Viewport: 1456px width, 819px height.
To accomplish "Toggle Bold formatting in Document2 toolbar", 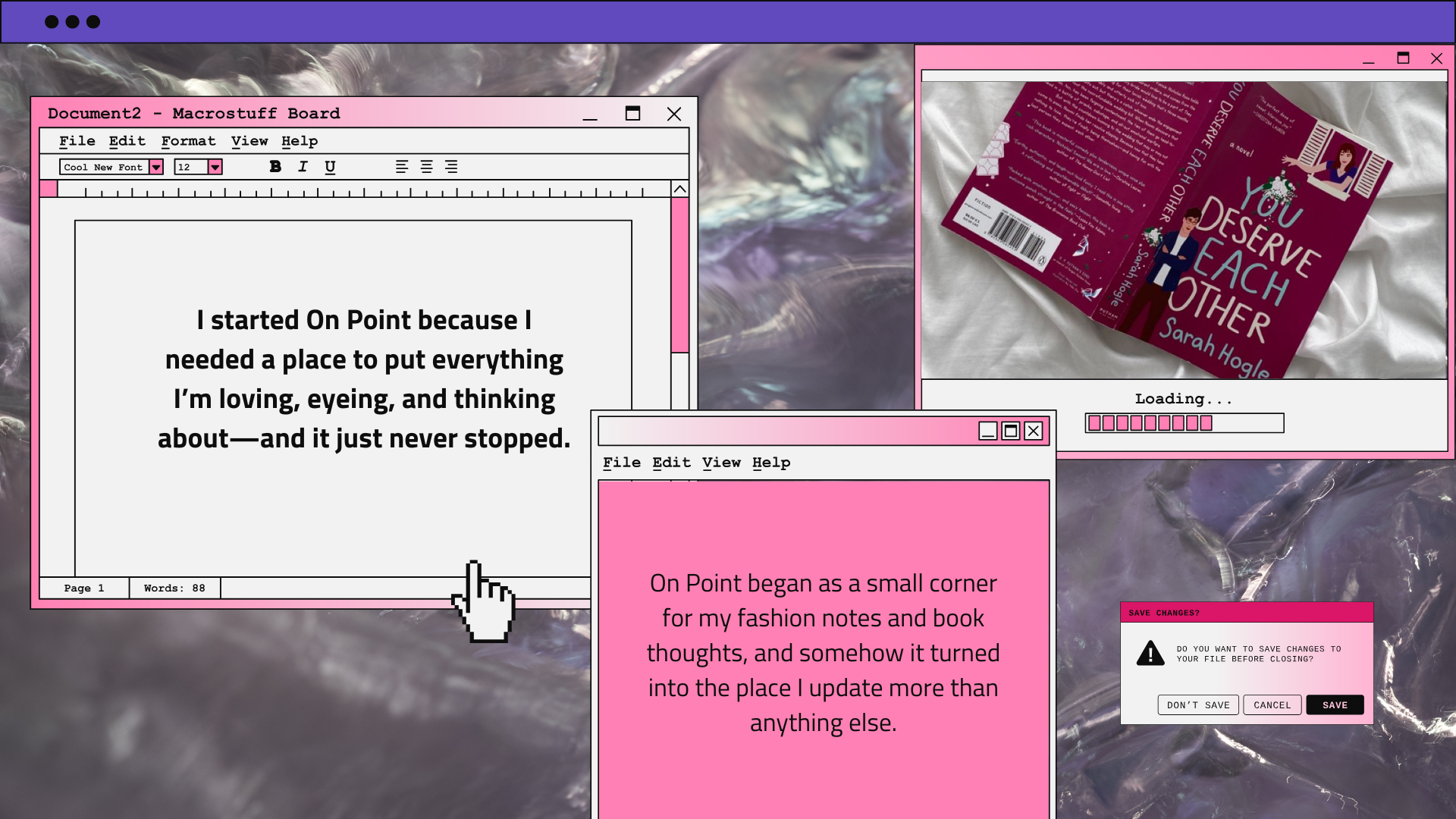I will 275,167.
